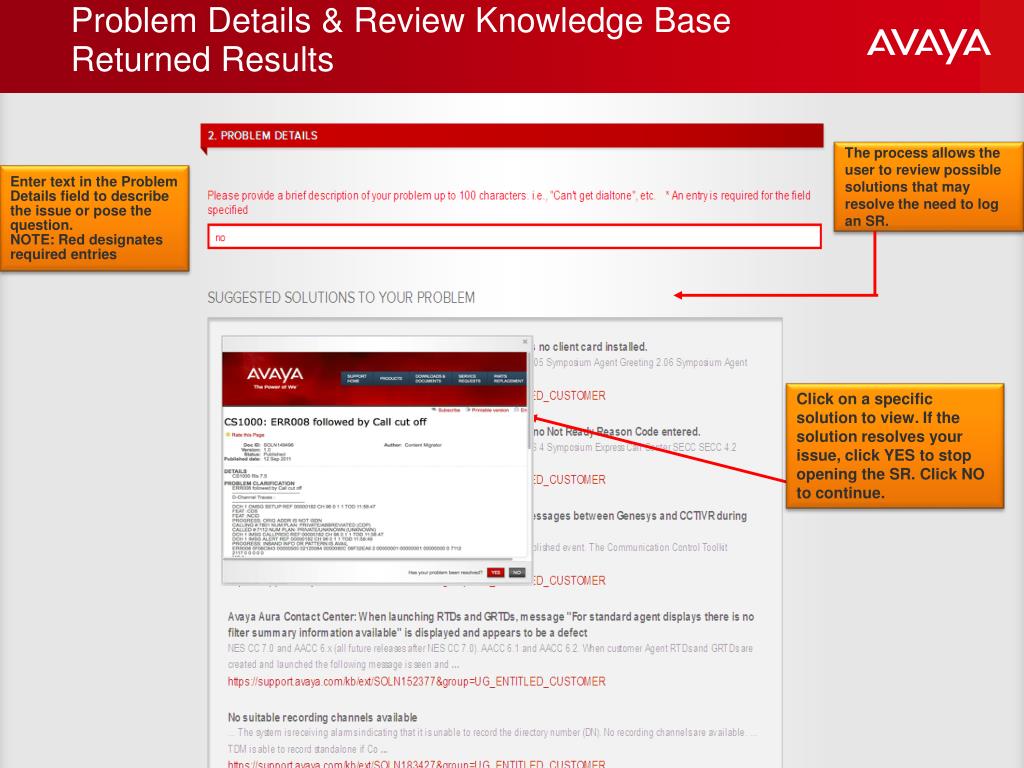Open SOLN183427 knowledge base link
The height and width of the screenshot is (768, 1024).
point(417,763)
